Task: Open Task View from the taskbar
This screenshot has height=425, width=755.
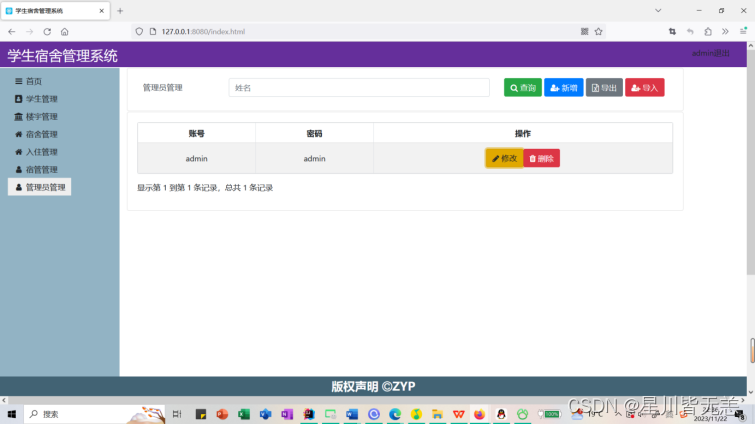Action: pyautogui.click(x=177, y=414)
